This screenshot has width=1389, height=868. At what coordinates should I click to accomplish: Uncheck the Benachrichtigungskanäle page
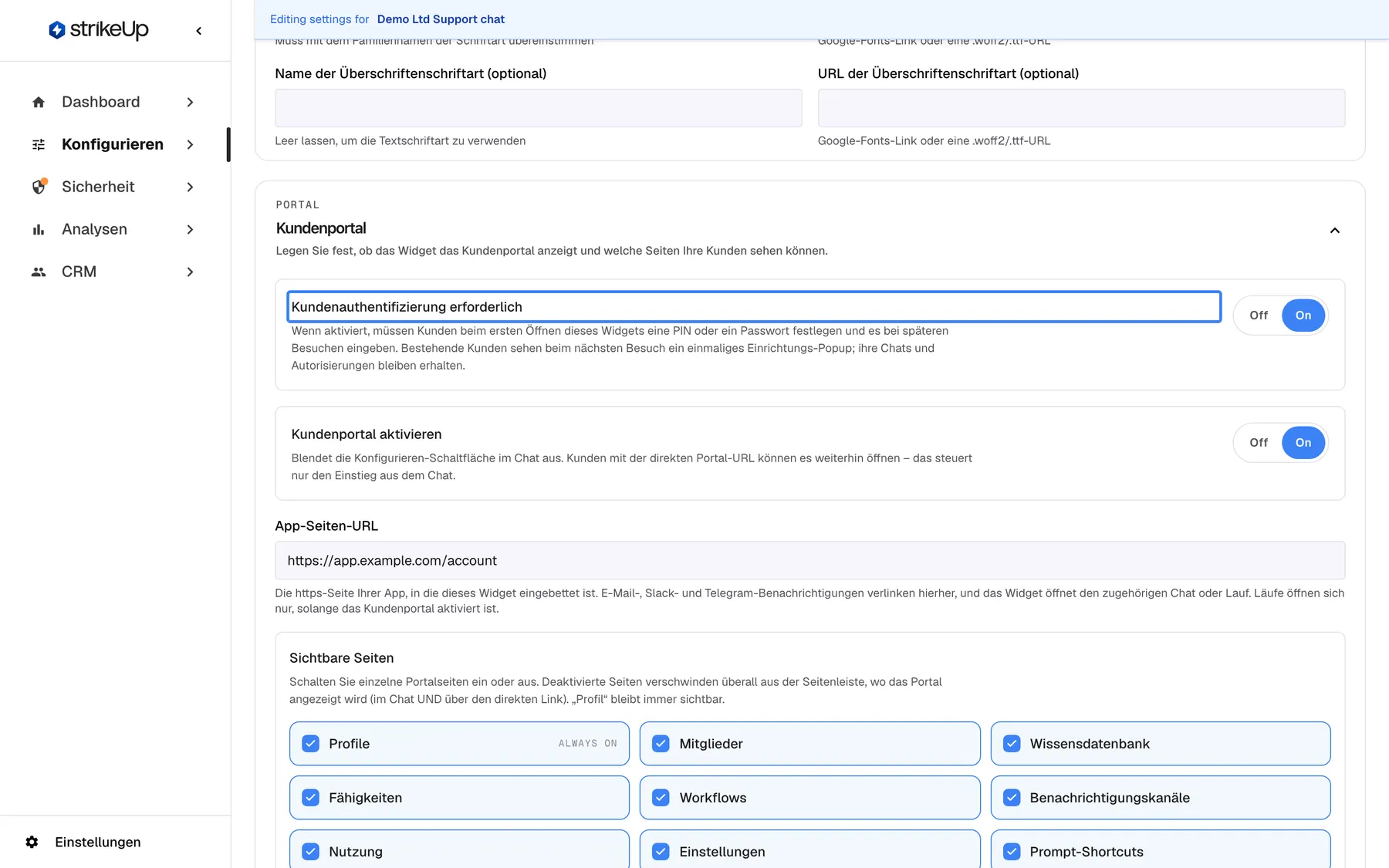coord(1012,798)
